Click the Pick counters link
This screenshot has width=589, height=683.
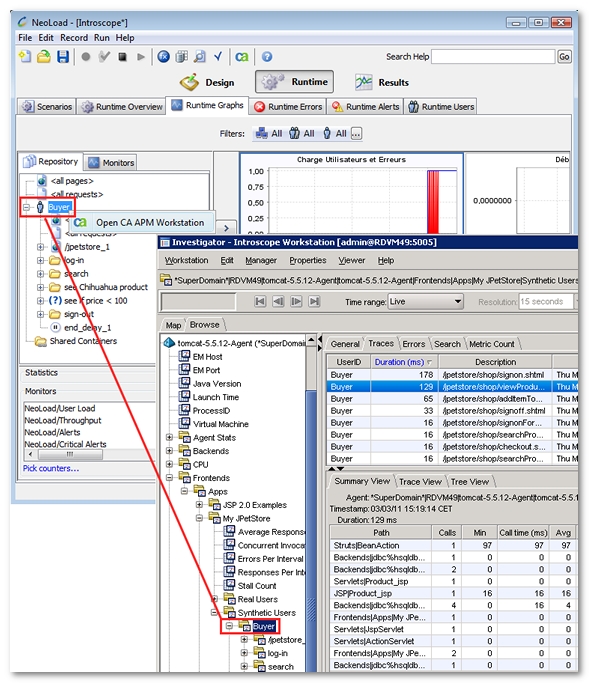tap(51, 468)
